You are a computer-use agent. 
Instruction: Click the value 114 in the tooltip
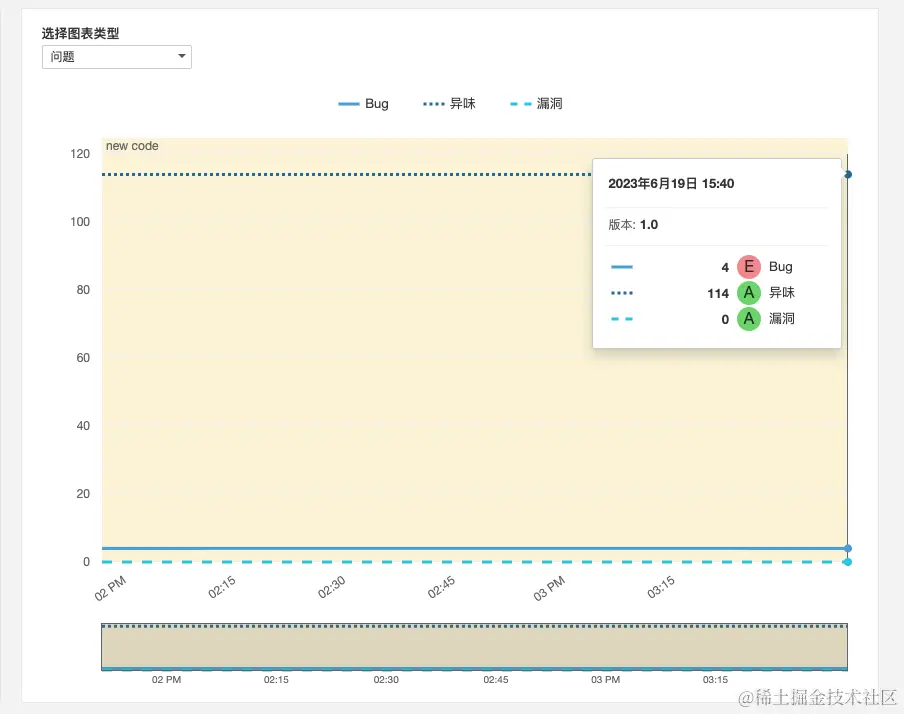click(718, 294)
